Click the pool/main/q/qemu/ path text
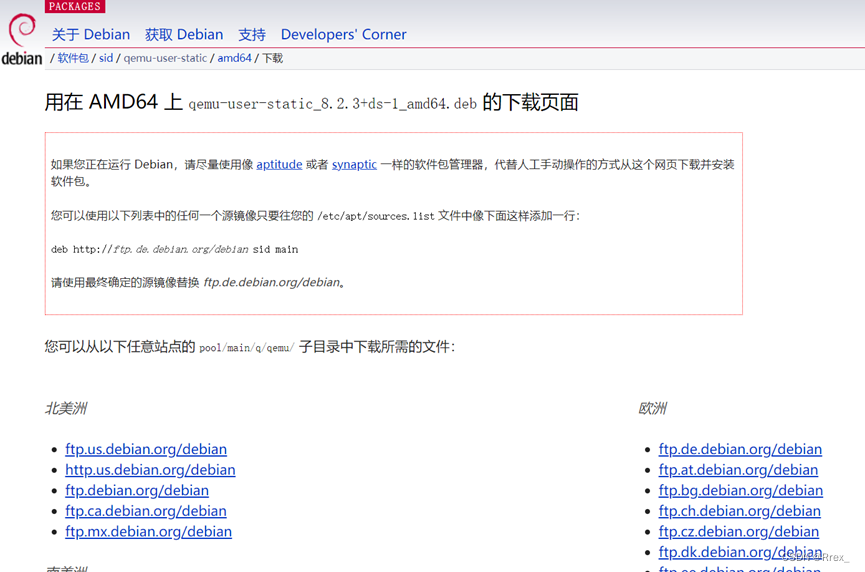Viewport: 865px width, 572px height. (x=247, y=348)
